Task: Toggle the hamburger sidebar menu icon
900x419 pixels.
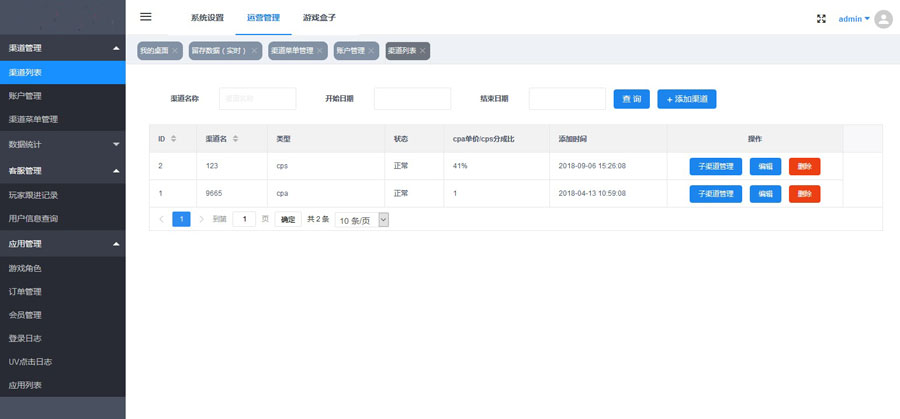Action: [146, 17]
